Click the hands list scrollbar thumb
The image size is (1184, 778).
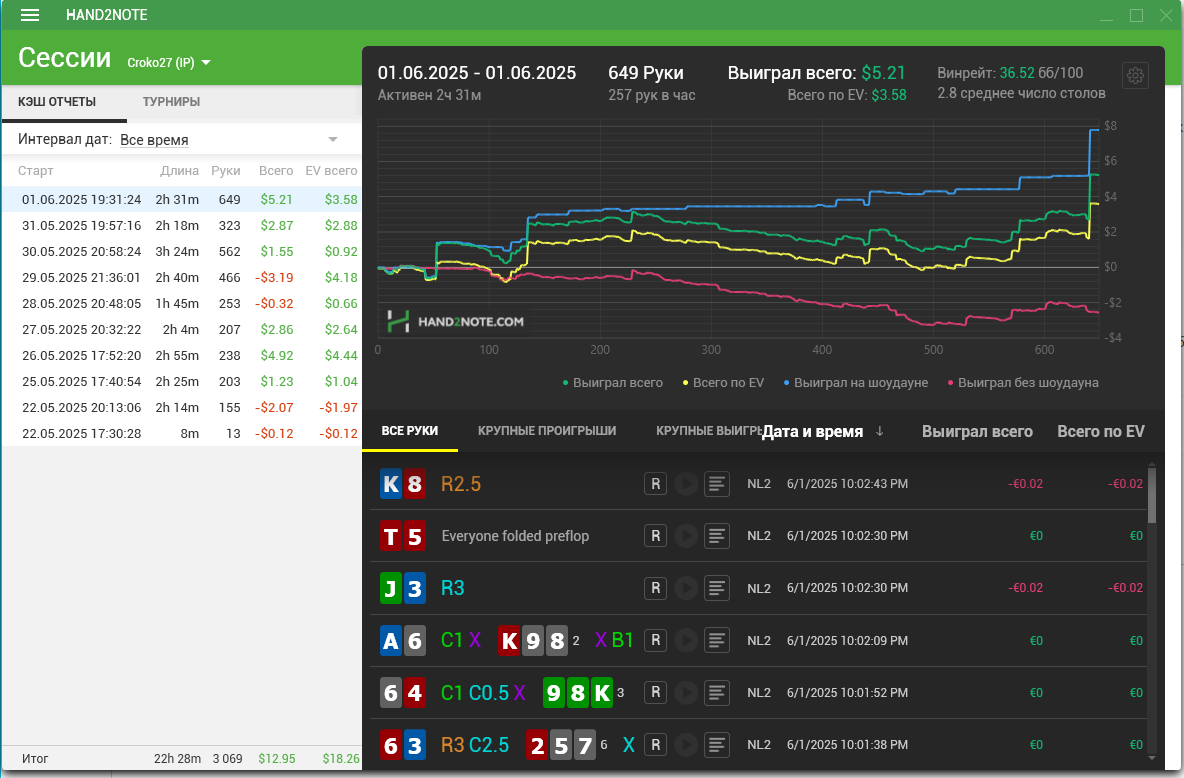tap(1152, 496)
